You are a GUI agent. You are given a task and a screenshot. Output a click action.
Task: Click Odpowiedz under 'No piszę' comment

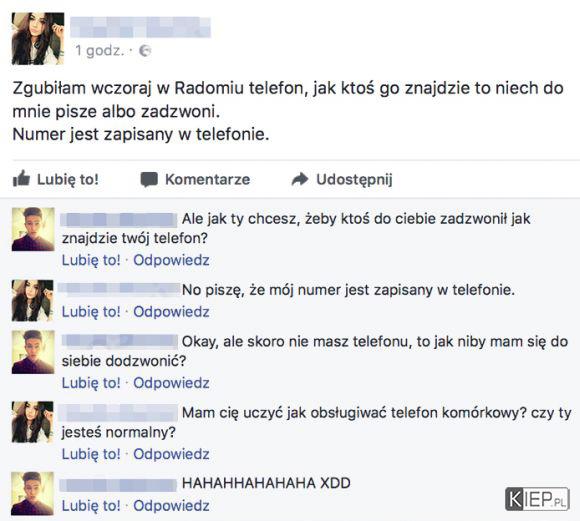point(171,312)
